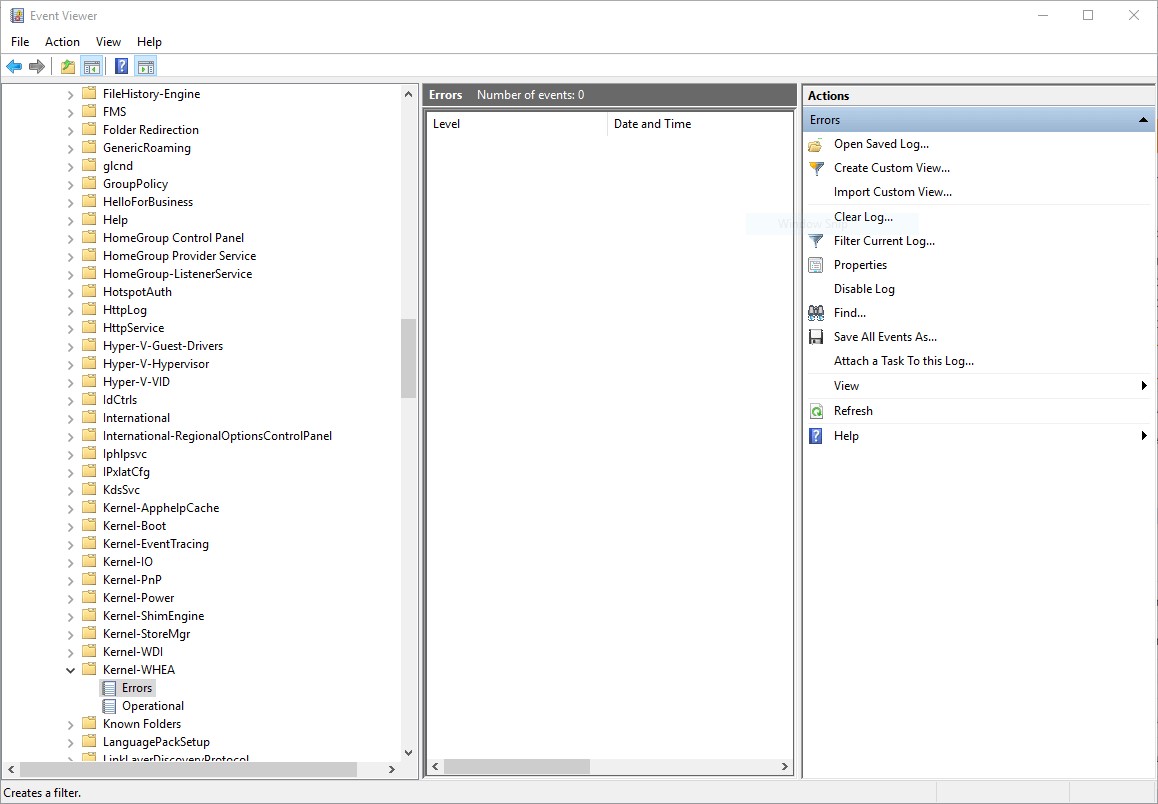This screenshot has width=1158, height=804.
Task: Click the Hyper-V-Hypervisor folder icon
Action: [x=89, y=363]
